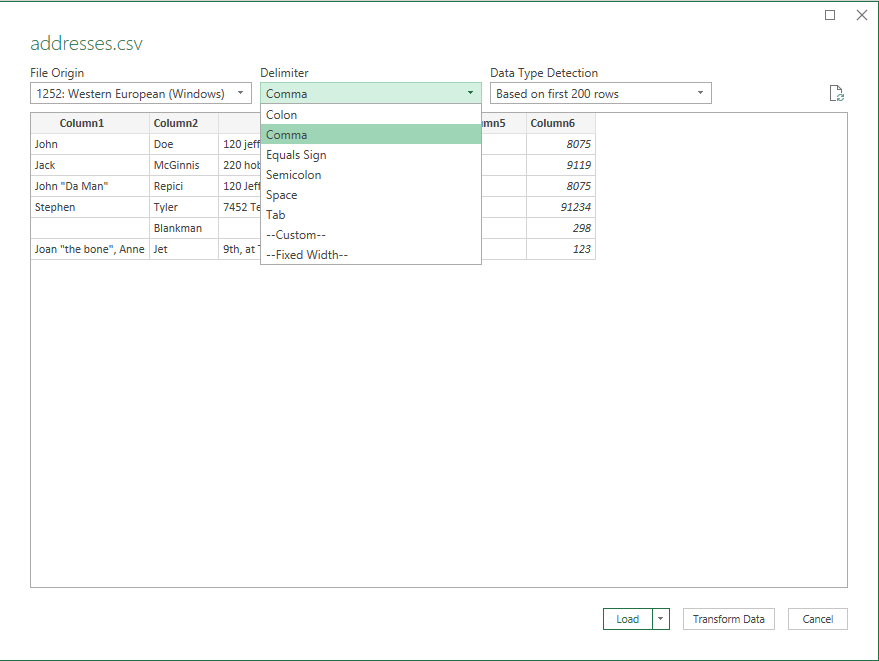Open the File Origin dropdown
879x661 pixels.
(141, 93)
